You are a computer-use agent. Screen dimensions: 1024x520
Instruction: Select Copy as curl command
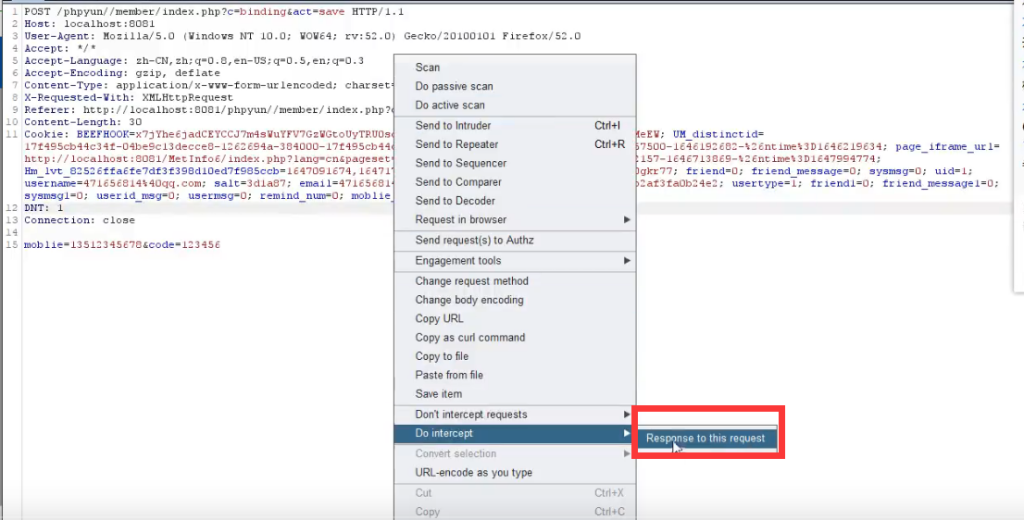pyautogui.click(x=515, y=338)
